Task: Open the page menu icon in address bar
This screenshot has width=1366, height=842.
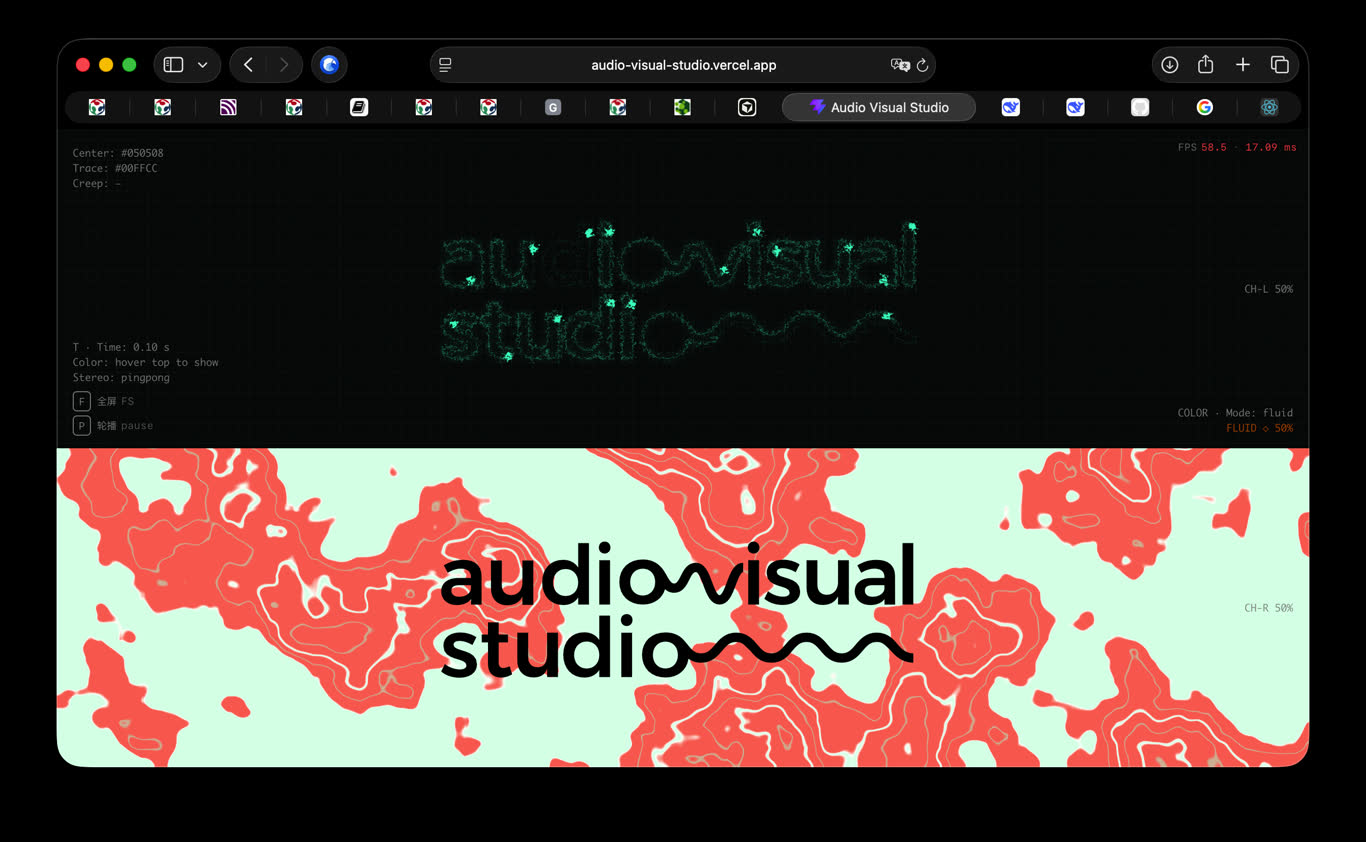Action: coord(446,65)
